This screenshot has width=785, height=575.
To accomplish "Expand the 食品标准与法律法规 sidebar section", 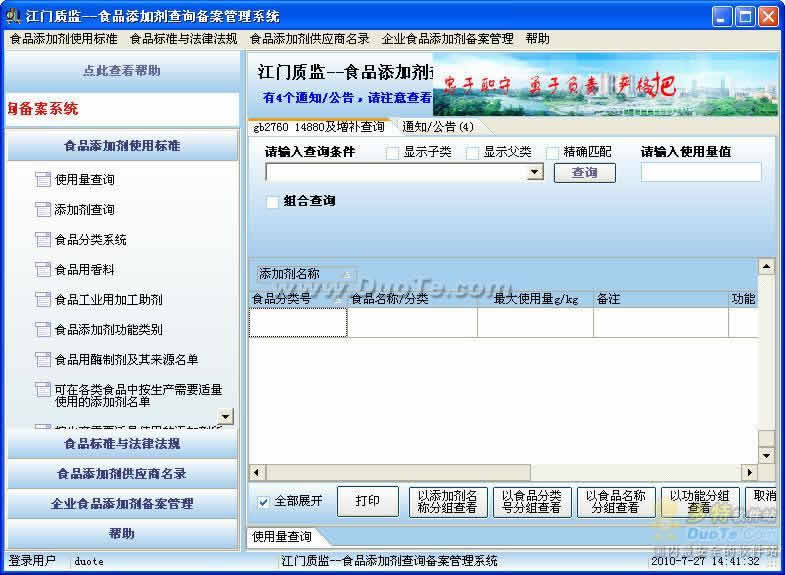I will click(x=122, y=443).
